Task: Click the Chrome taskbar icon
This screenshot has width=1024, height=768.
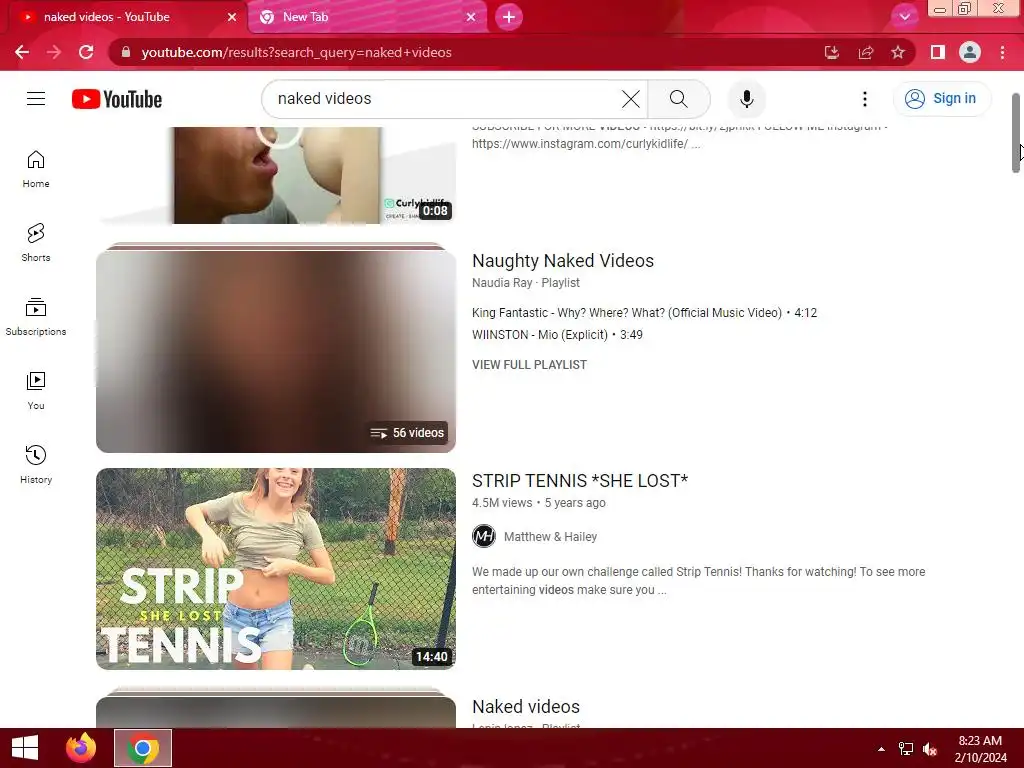Action: 143,748
